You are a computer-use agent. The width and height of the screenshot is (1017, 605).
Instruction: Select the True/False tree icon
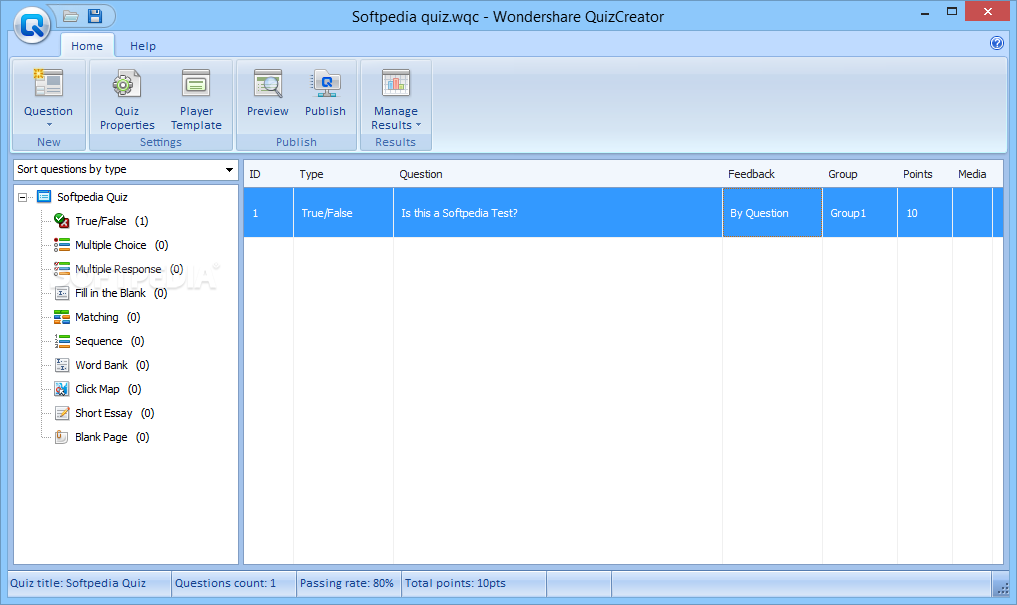tap(62, 221)
